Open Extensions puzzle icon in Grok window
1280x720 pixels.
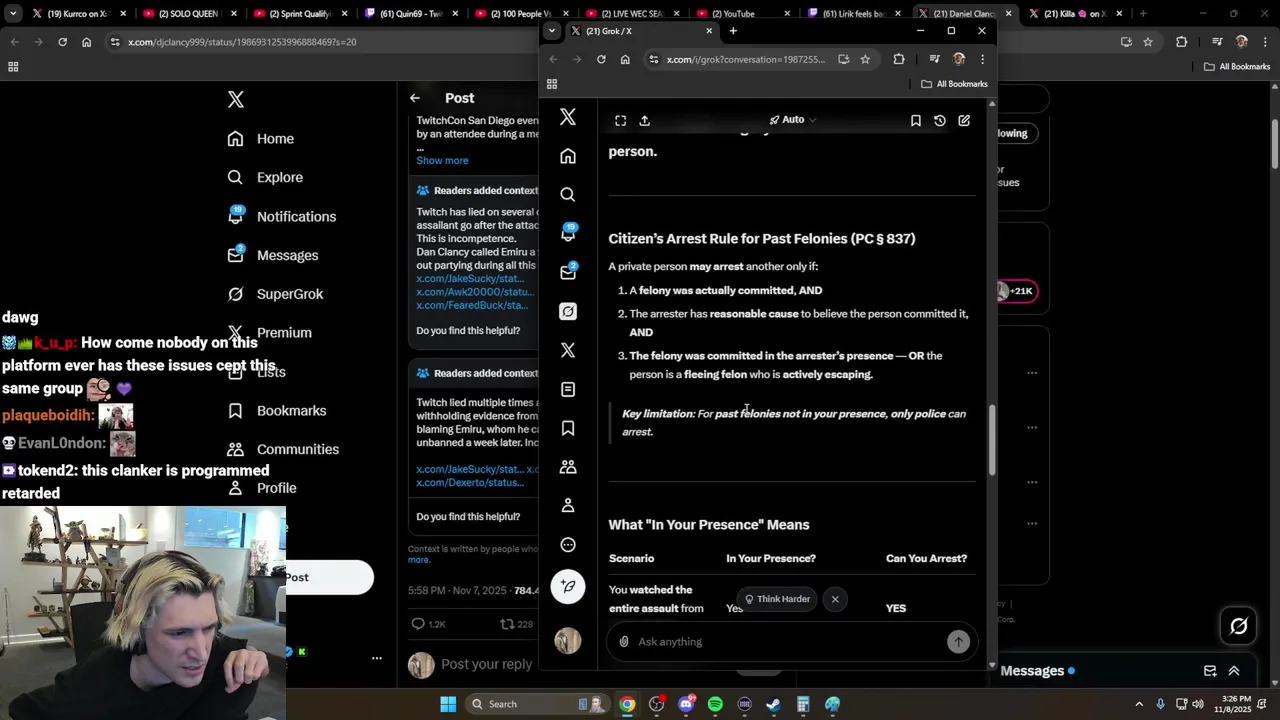[899, 59]
